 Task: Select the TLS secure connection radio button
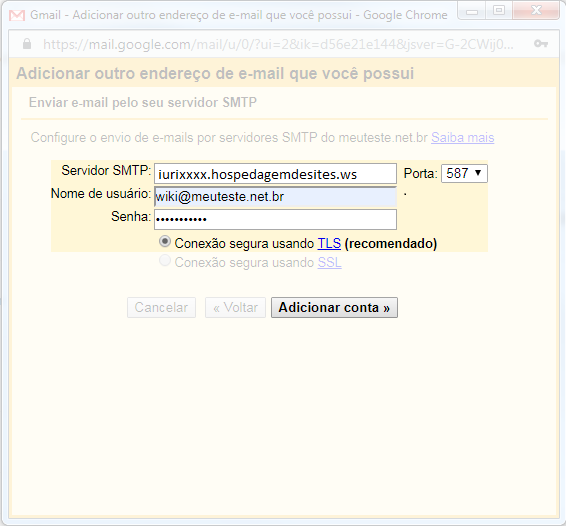click(x=165, y=242)
